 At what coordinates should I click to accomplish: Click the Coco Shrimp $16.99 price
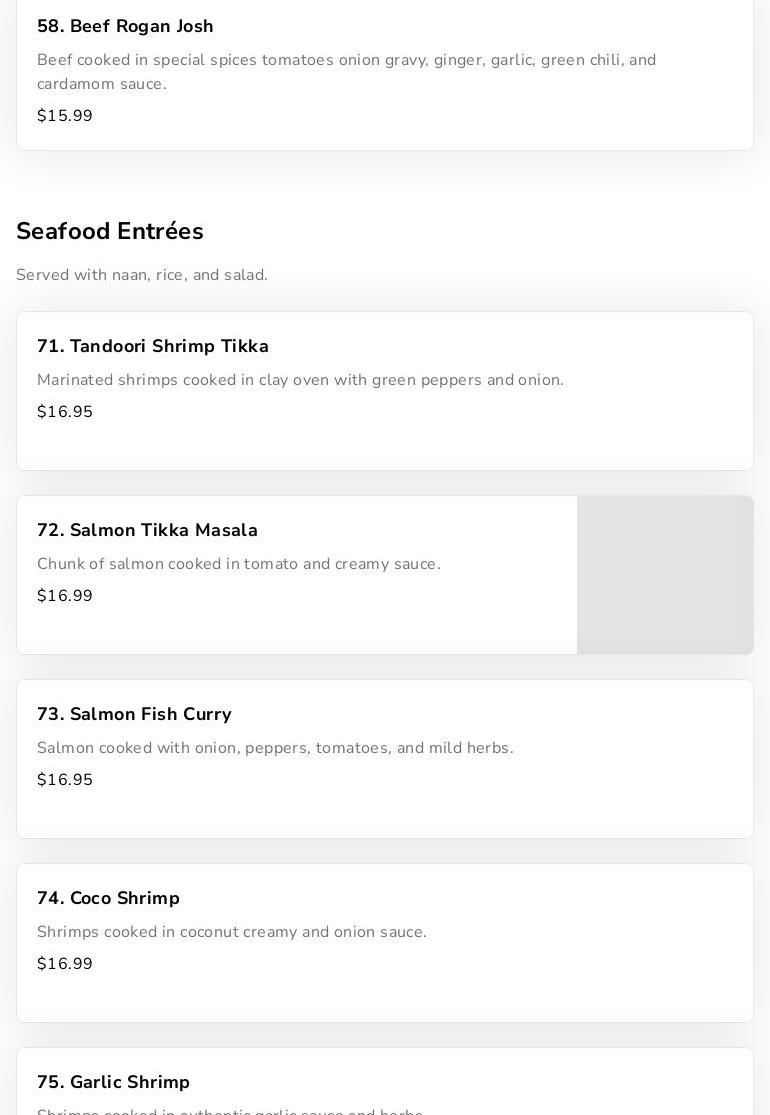pyautogui.click(x=65, y=964)
